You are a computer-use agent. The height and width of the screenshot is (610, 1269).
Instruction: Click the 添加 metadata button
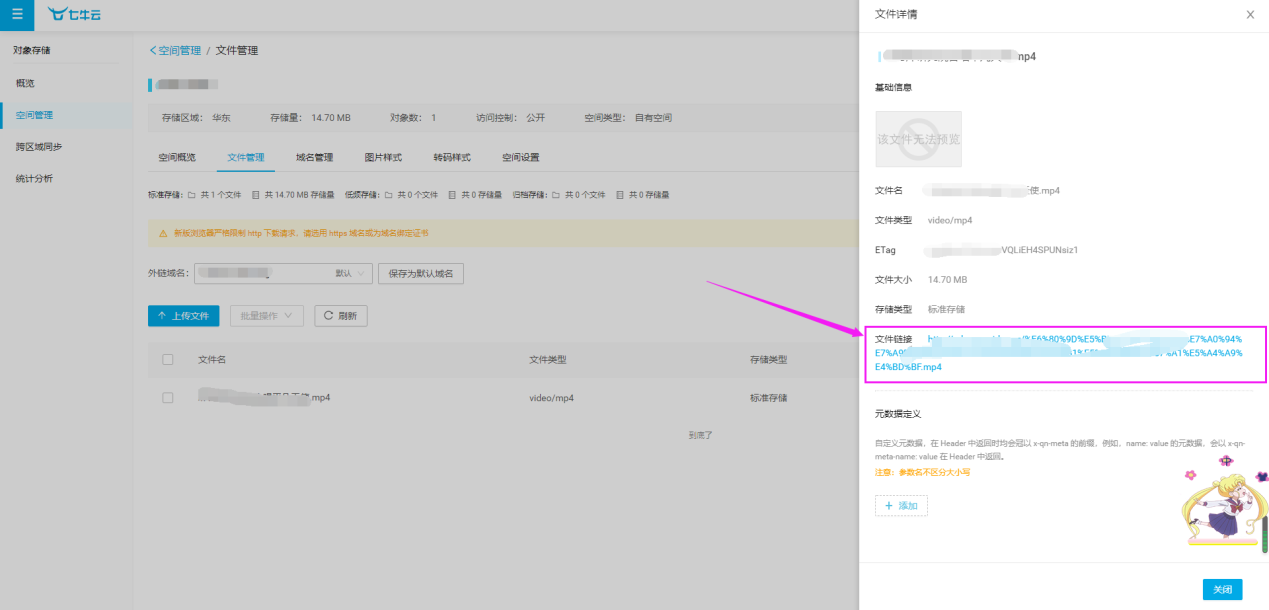coord(901,506)
